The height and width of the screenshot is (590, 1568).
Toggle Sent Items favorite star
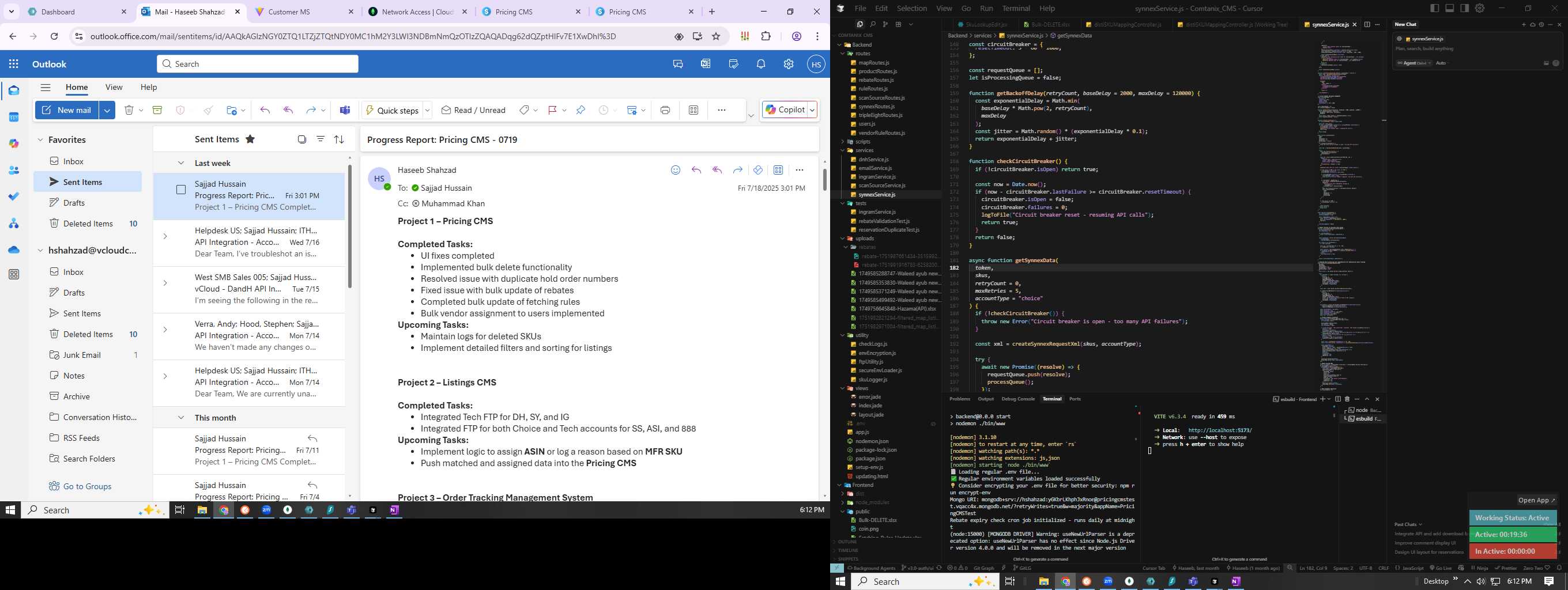[x=250, y=139]
